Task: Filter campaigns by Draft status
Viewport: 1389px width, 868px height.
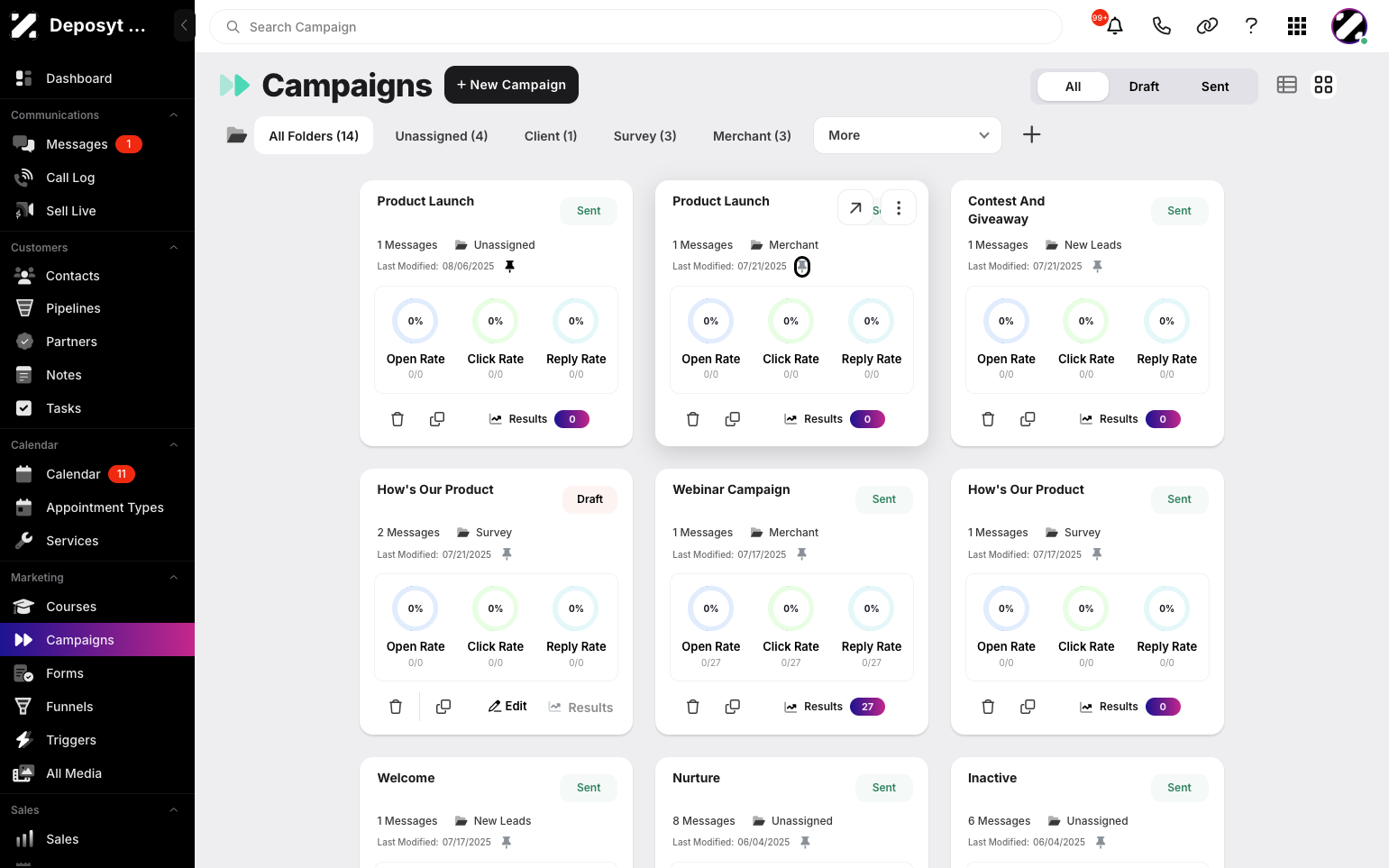Action: pos(1144,87)
